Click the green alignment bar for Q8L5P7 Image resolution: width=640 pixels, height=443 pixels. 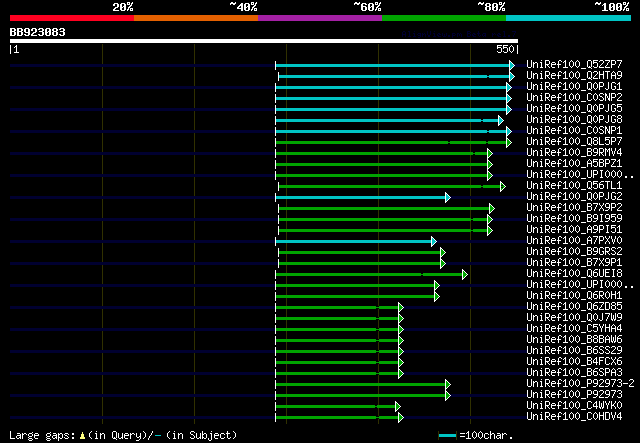391,142
